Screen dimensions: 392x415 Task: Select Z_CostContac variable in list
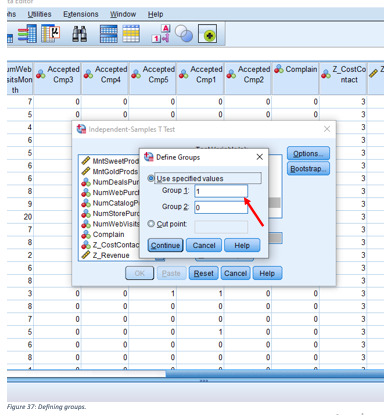pyautogui.click(x=110, y=245)
